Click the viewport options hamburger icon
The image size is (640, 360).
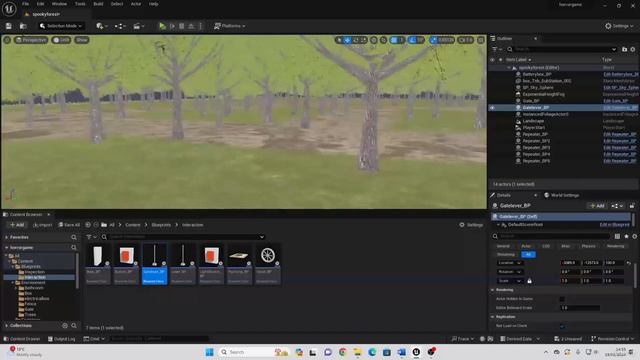pyautogui.click(x=7, y=40)
